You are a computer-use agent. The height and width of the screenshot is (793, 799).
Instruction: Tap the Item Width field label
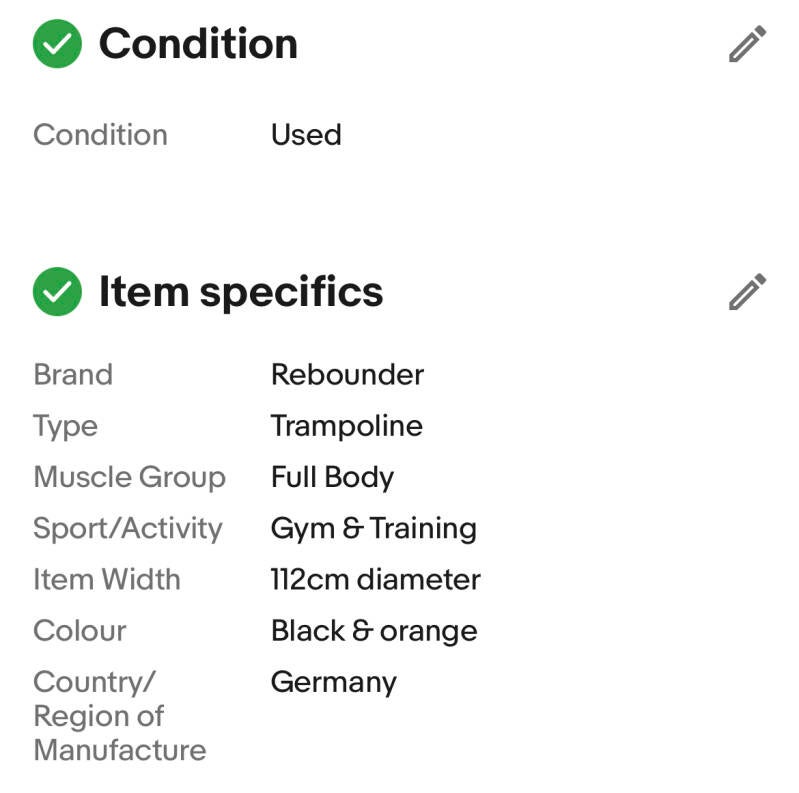[x=107, y=579]
